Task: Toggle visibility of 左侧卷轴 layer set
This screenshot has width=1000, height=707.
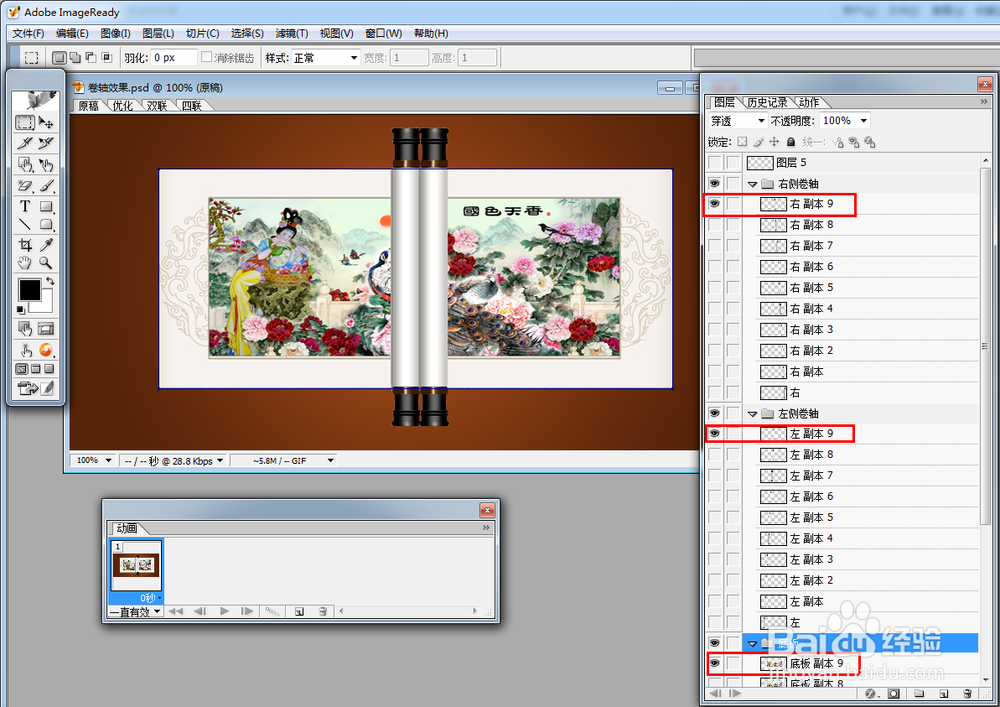Action: (x=714, y=413)
